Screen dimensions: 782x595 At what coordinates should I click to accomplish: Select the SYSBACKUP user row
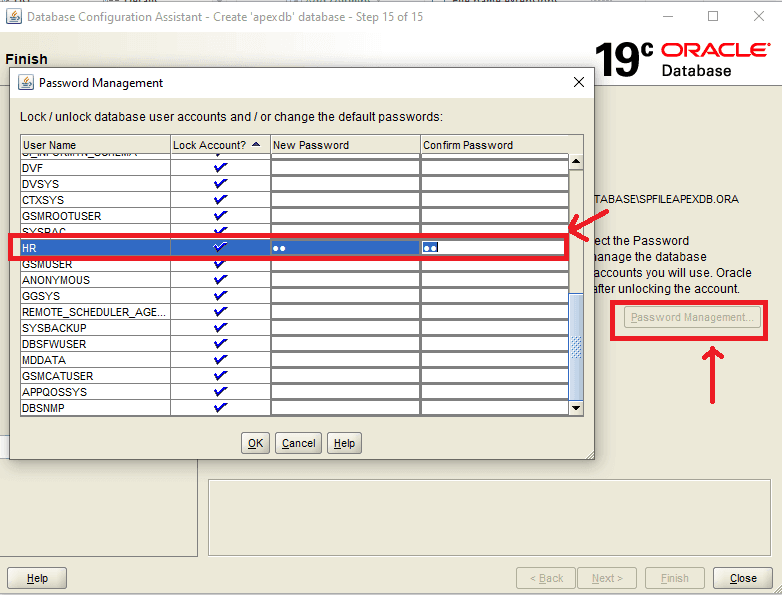click(x=95, y=328)
